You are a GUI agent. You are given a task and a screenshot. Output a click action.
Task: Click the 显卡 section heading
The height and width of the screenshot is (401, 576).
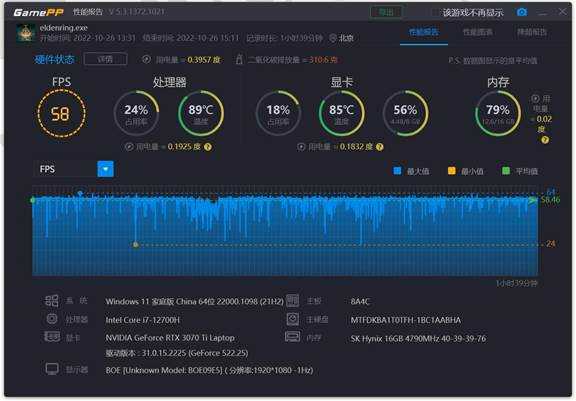[342, 82]
